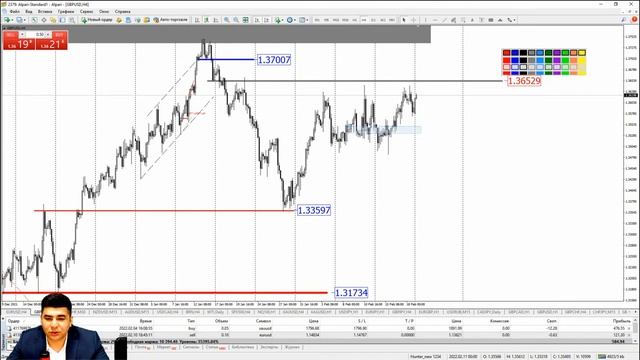Select the 1.36529 price label
640x360 pixels.
point(524,81)
